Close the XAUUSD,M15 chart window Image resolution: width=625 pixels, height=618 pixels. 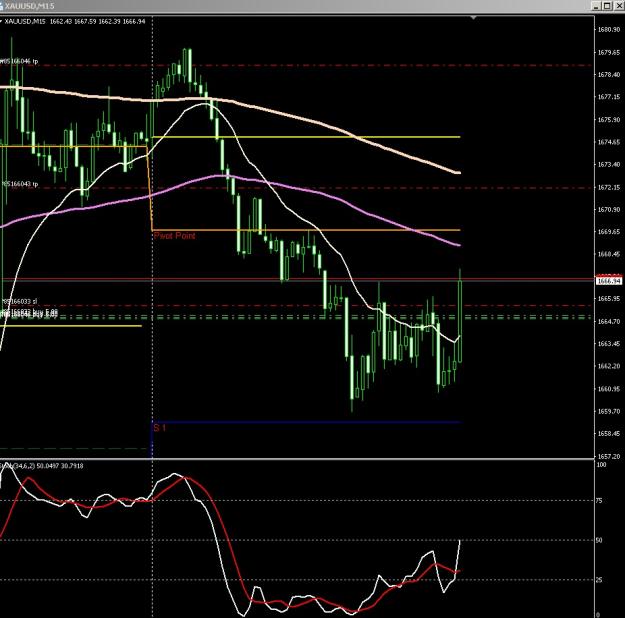(619, 6)
